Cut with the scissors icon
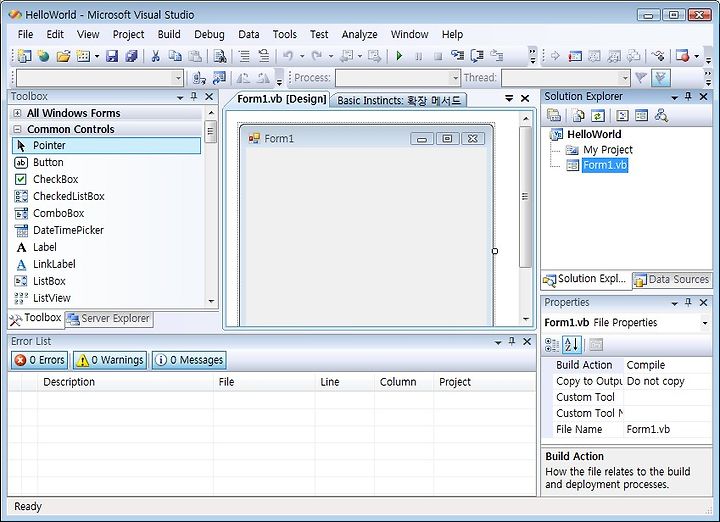The width and height of the screenshot is (720, 522). click(156, 56)
